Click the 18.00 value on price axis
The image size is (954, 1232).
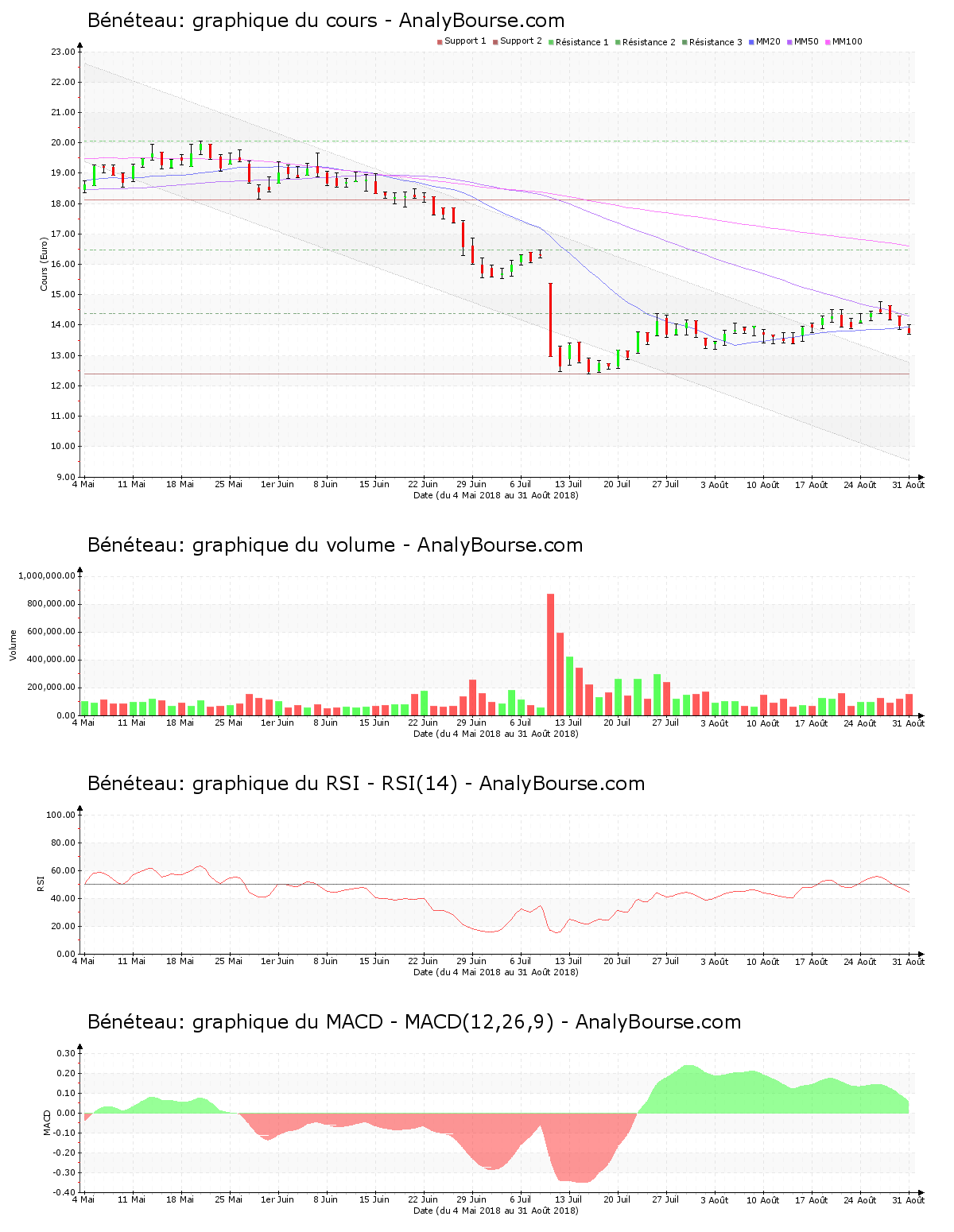[x=63, y=203]
